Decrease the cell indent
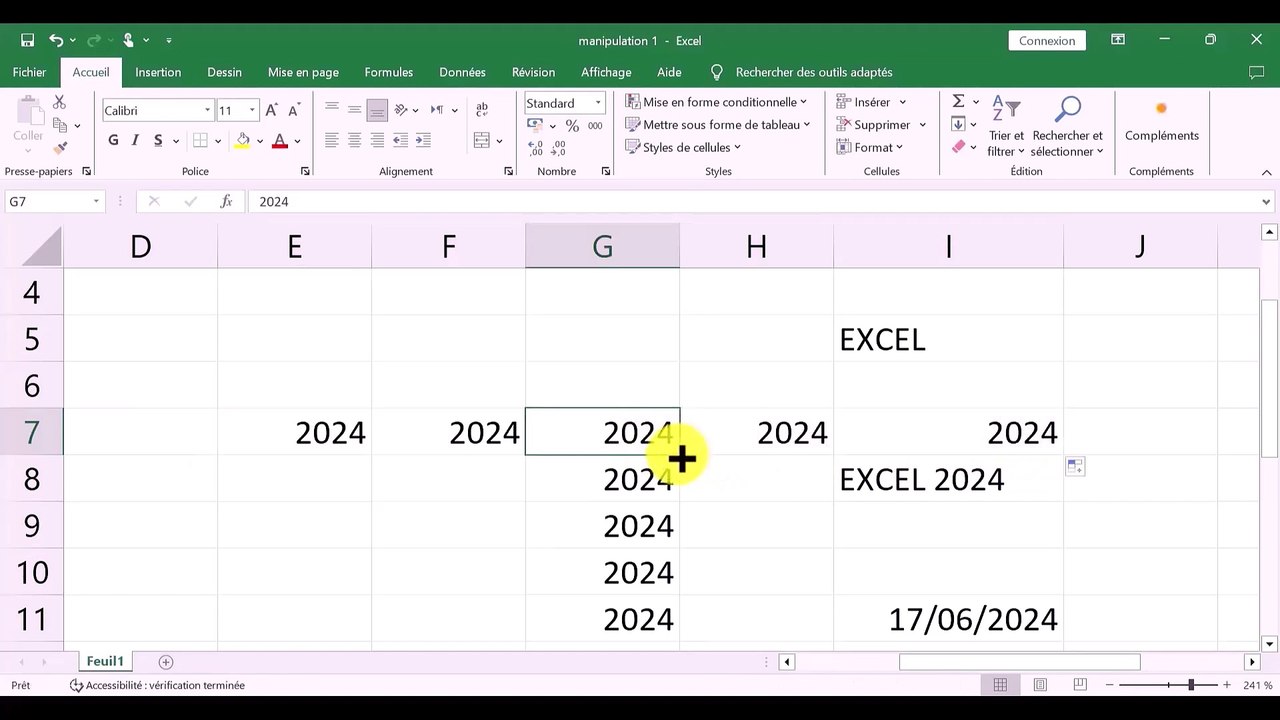1280x720 pixels. point(400,141)
